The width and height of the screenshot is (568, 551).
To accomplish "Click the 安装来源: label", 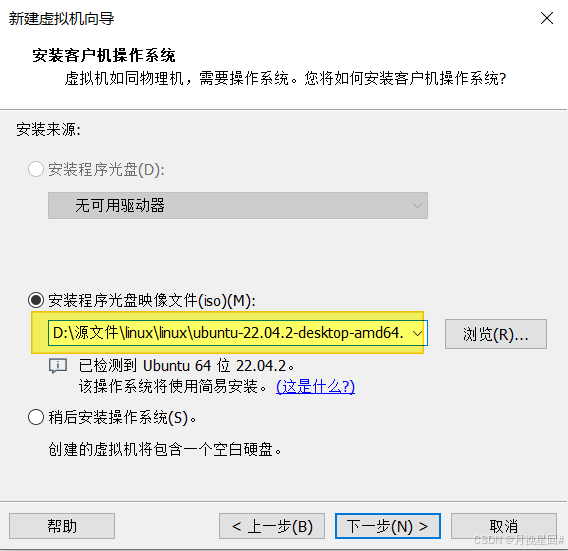I will [49, 129].
